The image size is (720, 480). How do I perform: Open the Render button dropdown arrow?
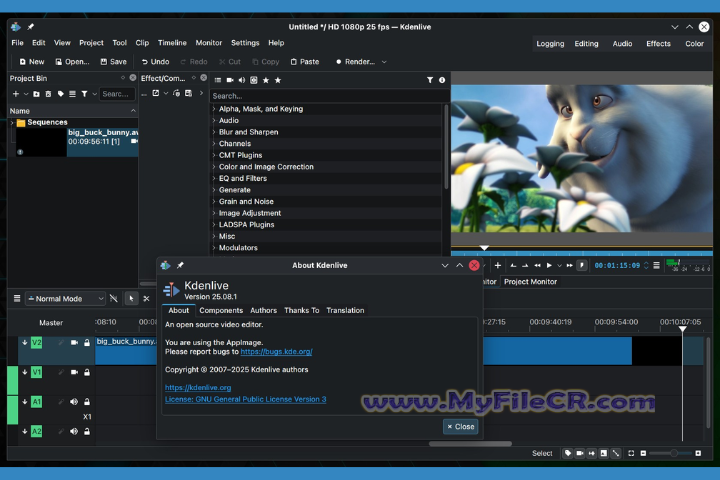click(384, 62)
